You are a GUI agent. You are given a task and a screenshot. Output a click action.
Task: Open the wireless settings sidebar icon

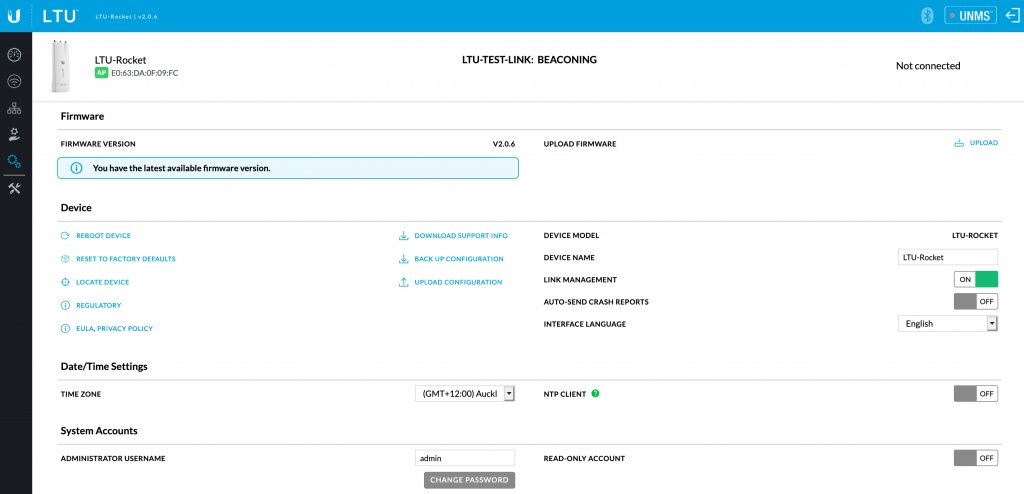14,81
